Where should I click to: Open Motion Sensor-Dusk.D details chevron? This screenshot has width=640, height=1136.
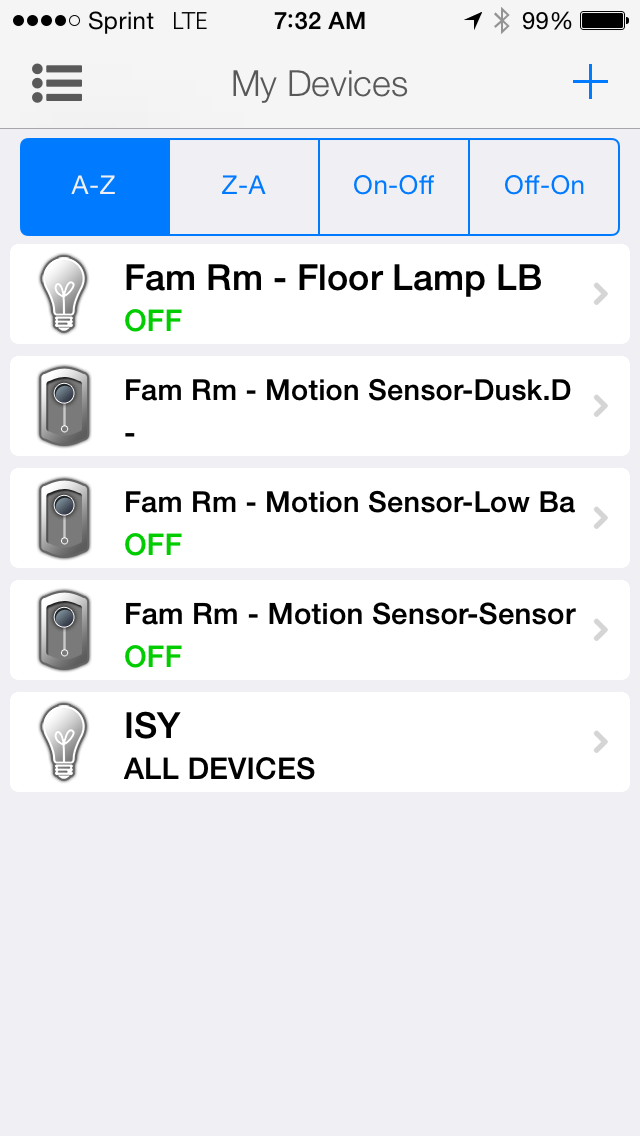point(600,406)
